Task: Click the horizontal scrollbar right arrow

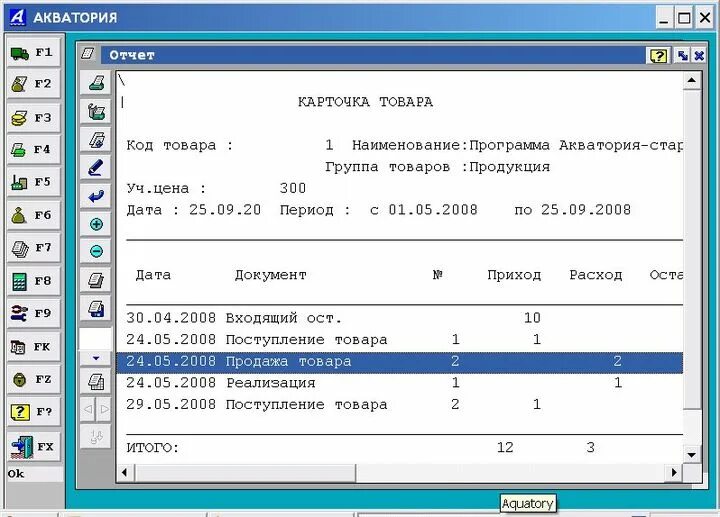Action: tap(674, 472)
